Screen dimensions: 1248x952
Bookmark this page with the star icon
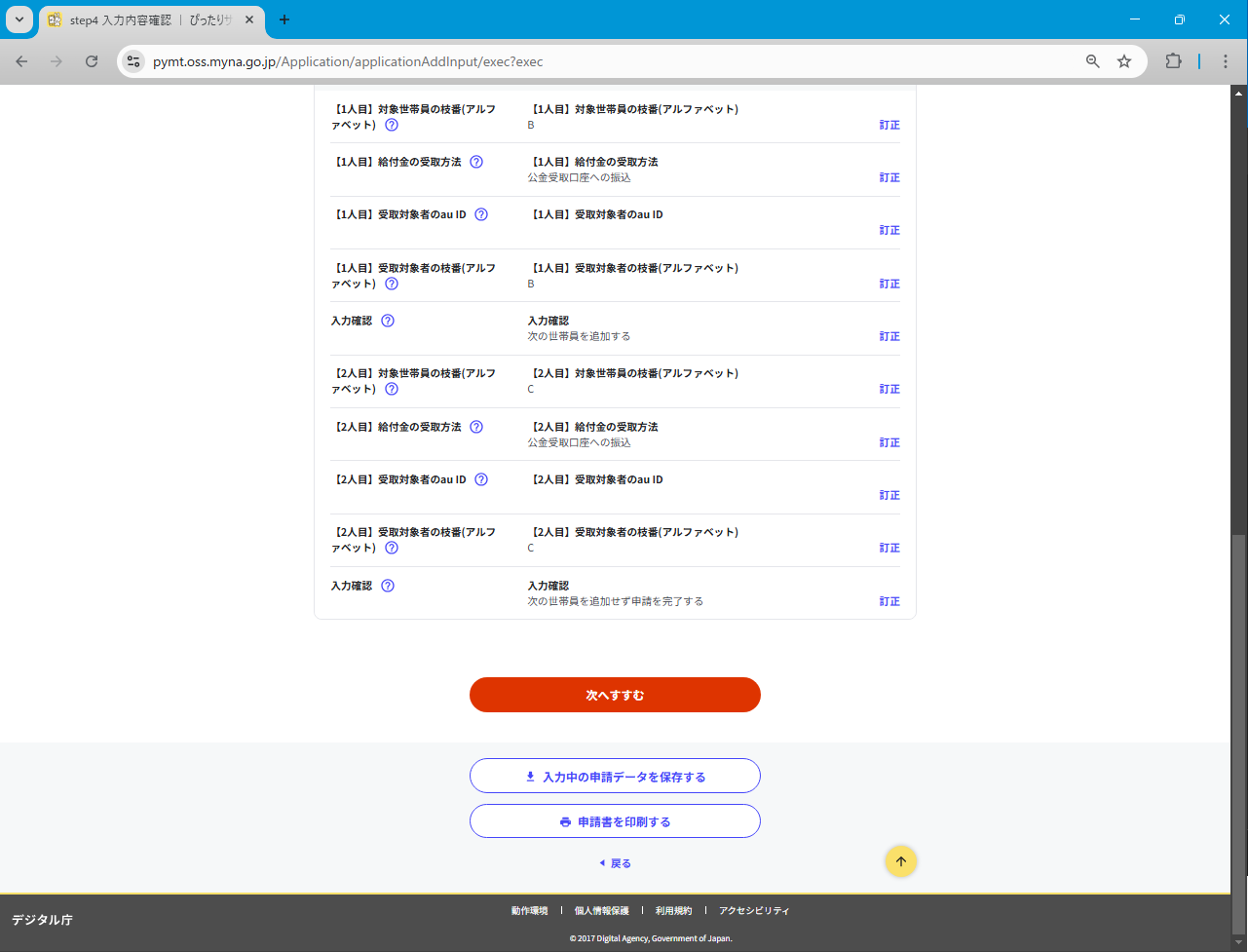1124,61
